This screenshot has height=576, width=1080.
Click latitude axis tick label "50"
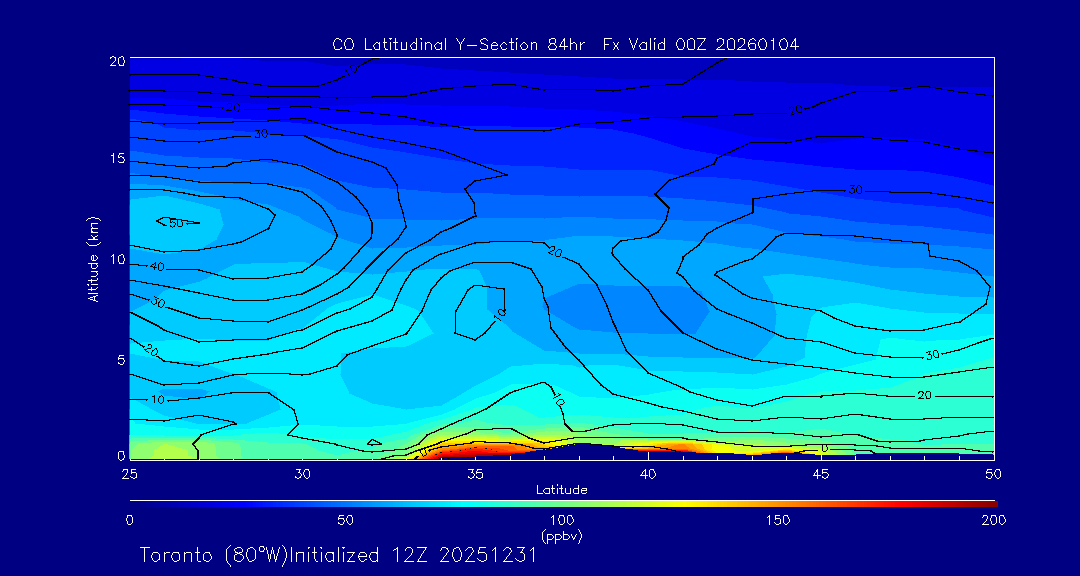[x=993, y=473]
